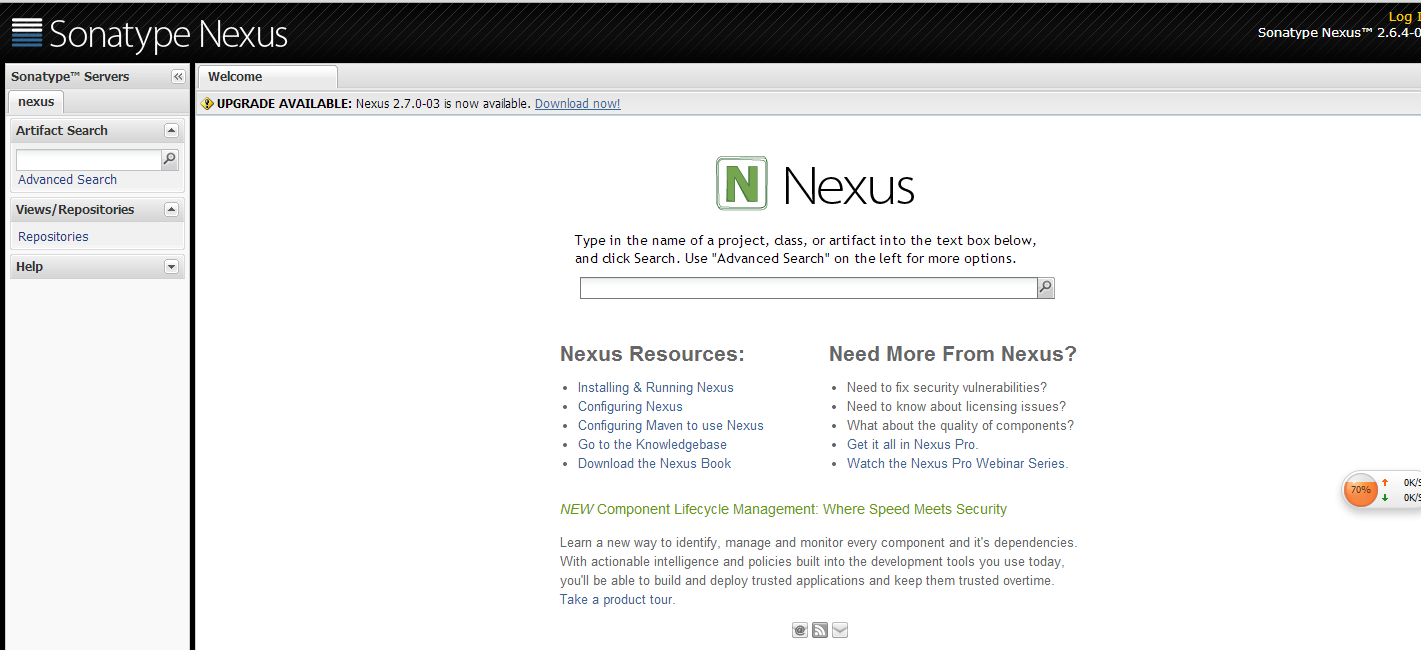This screenshot has width=1421, height=650.
Task: Go to the Knowledgebase link
Action: click(652, 445)
